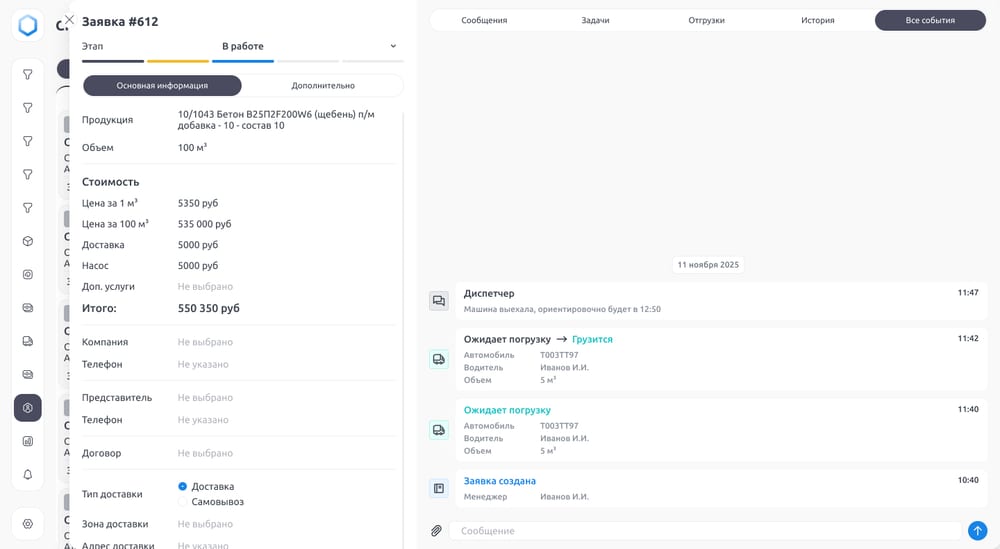
Task: Open the Компания selection field
Action: [x=205, y=342]
